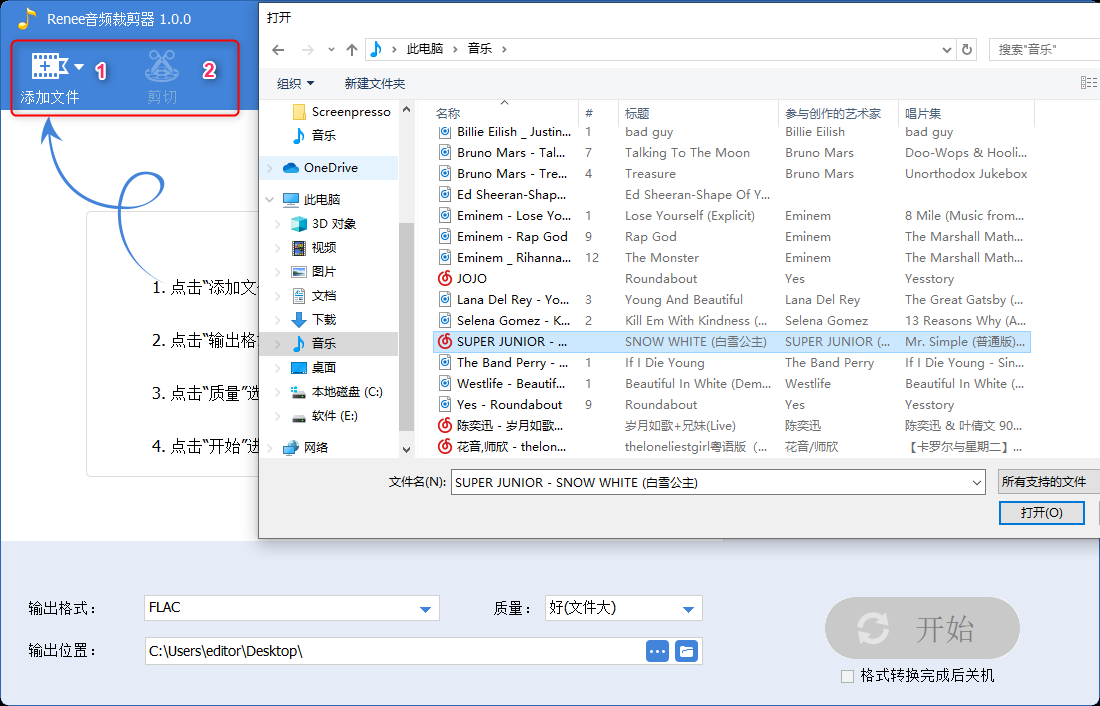1100x706 pixels.
Task: Select 网络 network icon in tree
Action: click(290, 448)
